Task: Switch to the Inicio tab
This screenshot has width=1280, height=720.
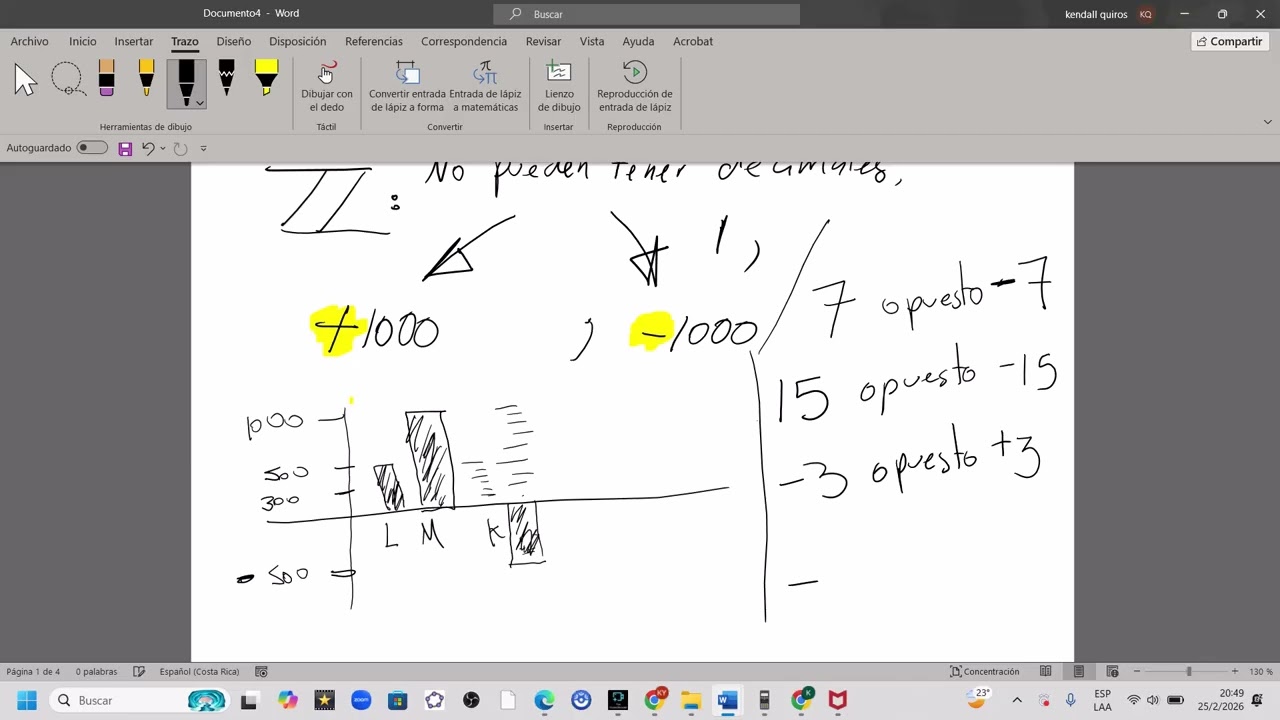Action: pos(83,41)
